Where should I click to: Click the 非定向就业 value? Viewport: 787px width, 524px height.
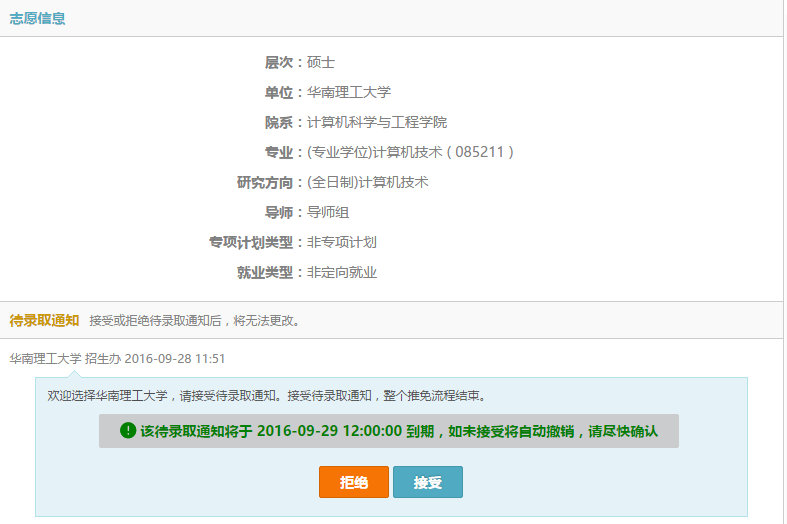[342, 273]
